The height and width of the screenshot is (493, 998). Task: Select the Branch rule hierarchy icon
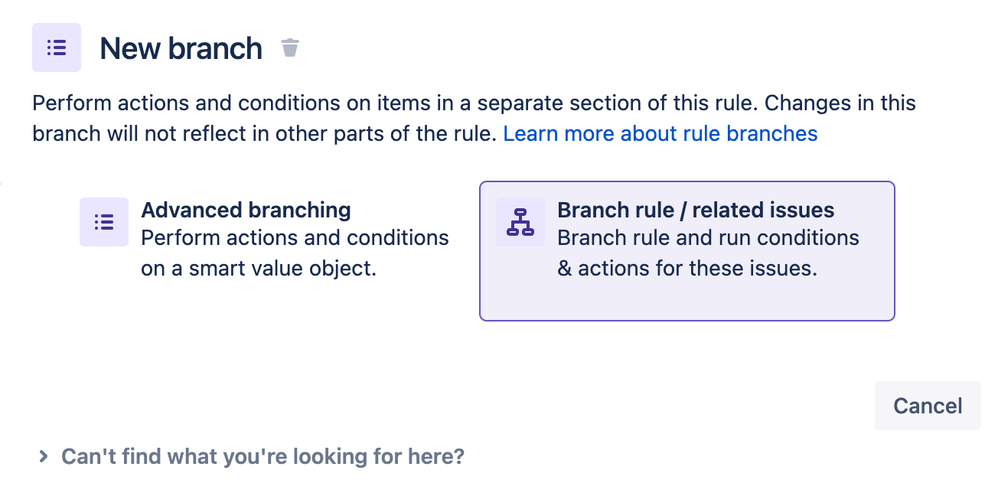click(520, 222)
